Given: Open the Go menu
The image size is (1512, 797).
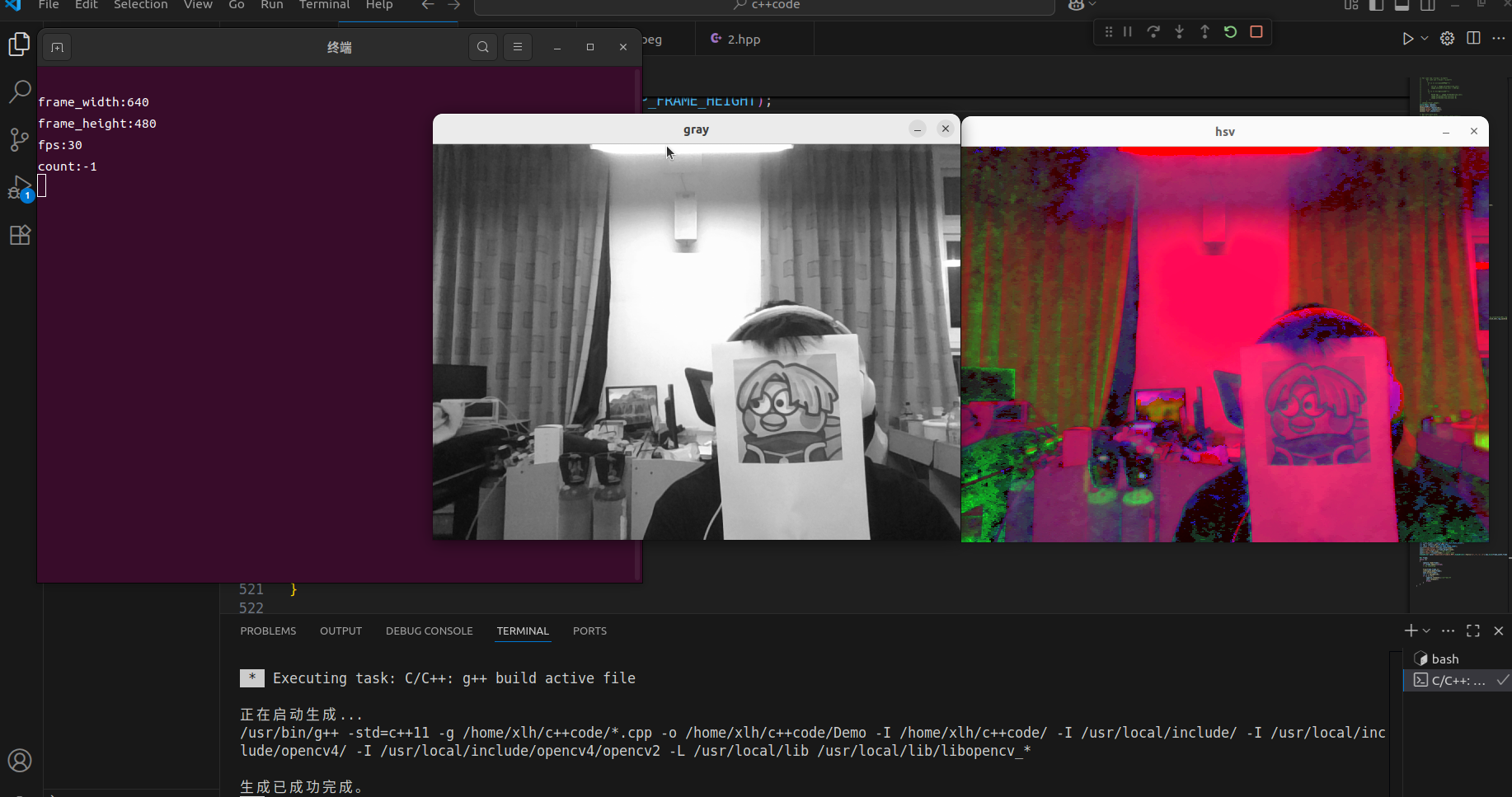Looking at the screenshot, I should tap(237, 5).
